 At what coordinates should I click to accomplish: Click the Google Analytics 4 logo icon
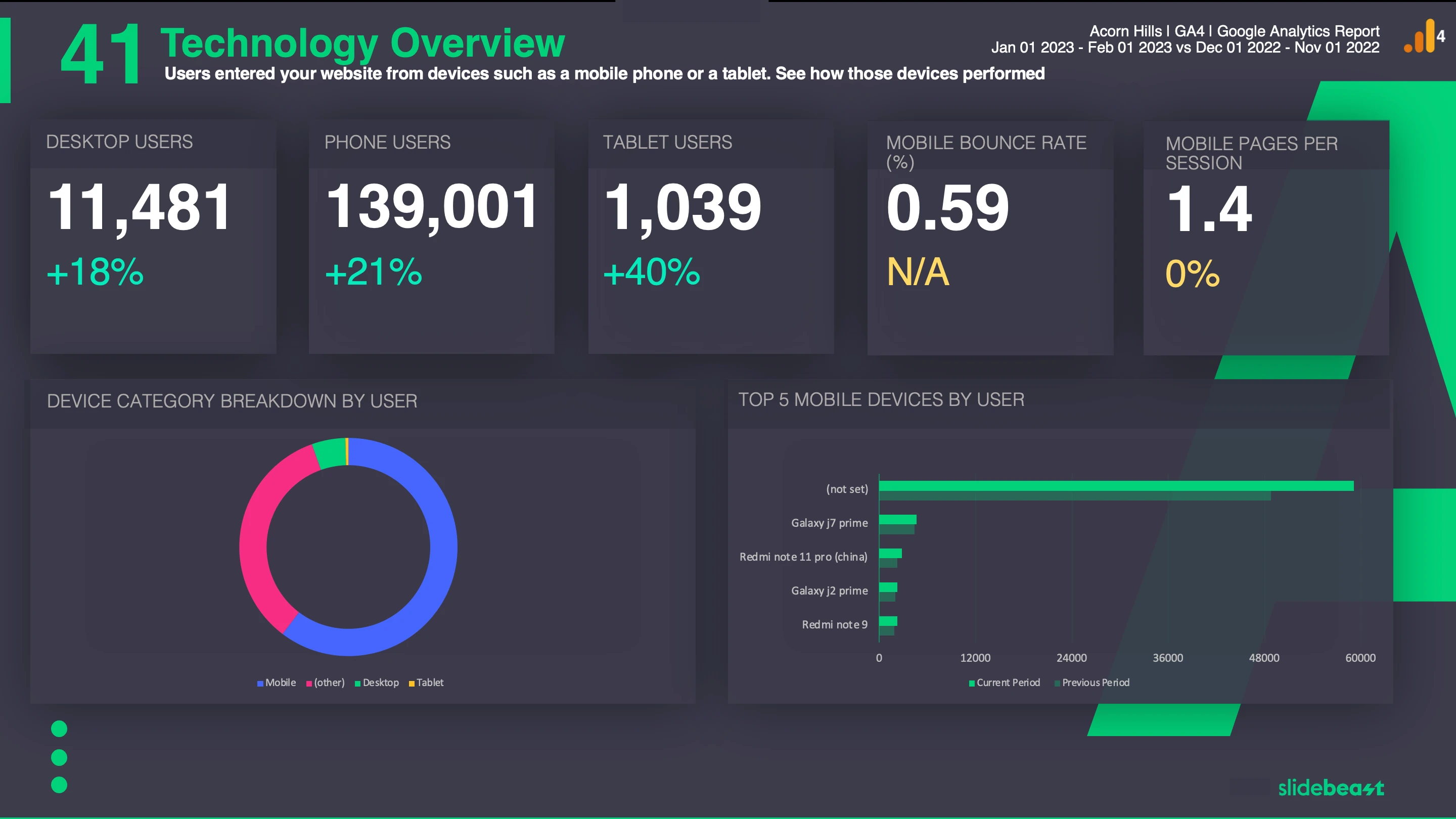tap(1424, 36)
